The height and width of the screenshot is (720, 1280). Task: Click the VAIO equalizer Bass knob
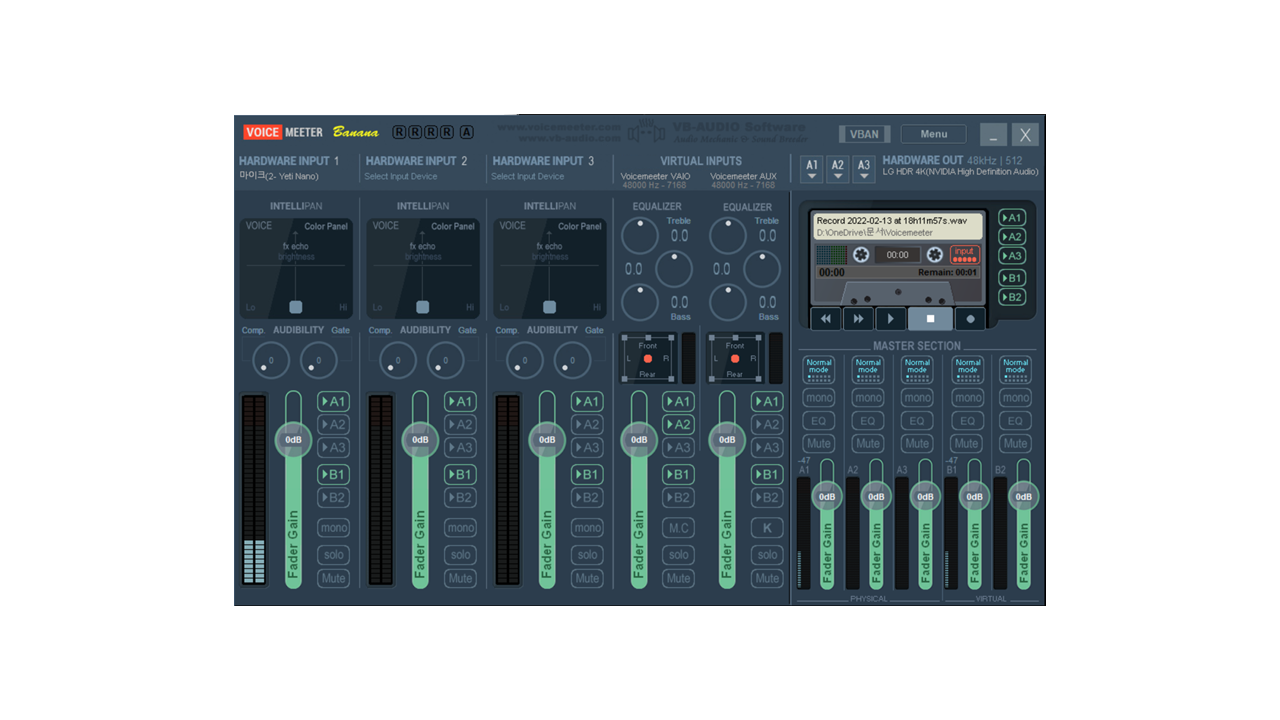coord(640,302)
